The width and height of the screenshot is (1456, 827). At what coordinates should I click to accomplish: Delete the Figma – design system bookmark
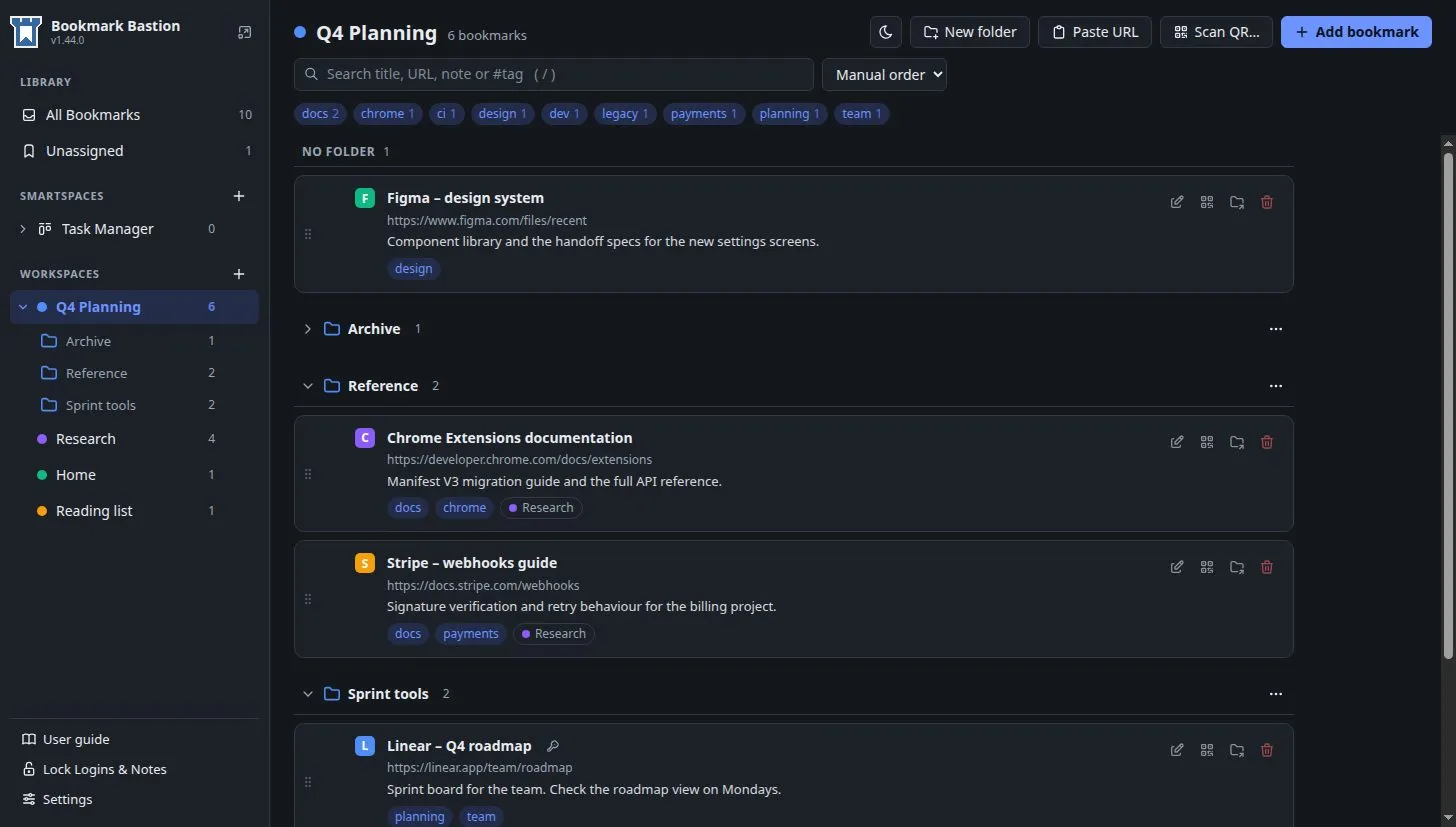1267,202
